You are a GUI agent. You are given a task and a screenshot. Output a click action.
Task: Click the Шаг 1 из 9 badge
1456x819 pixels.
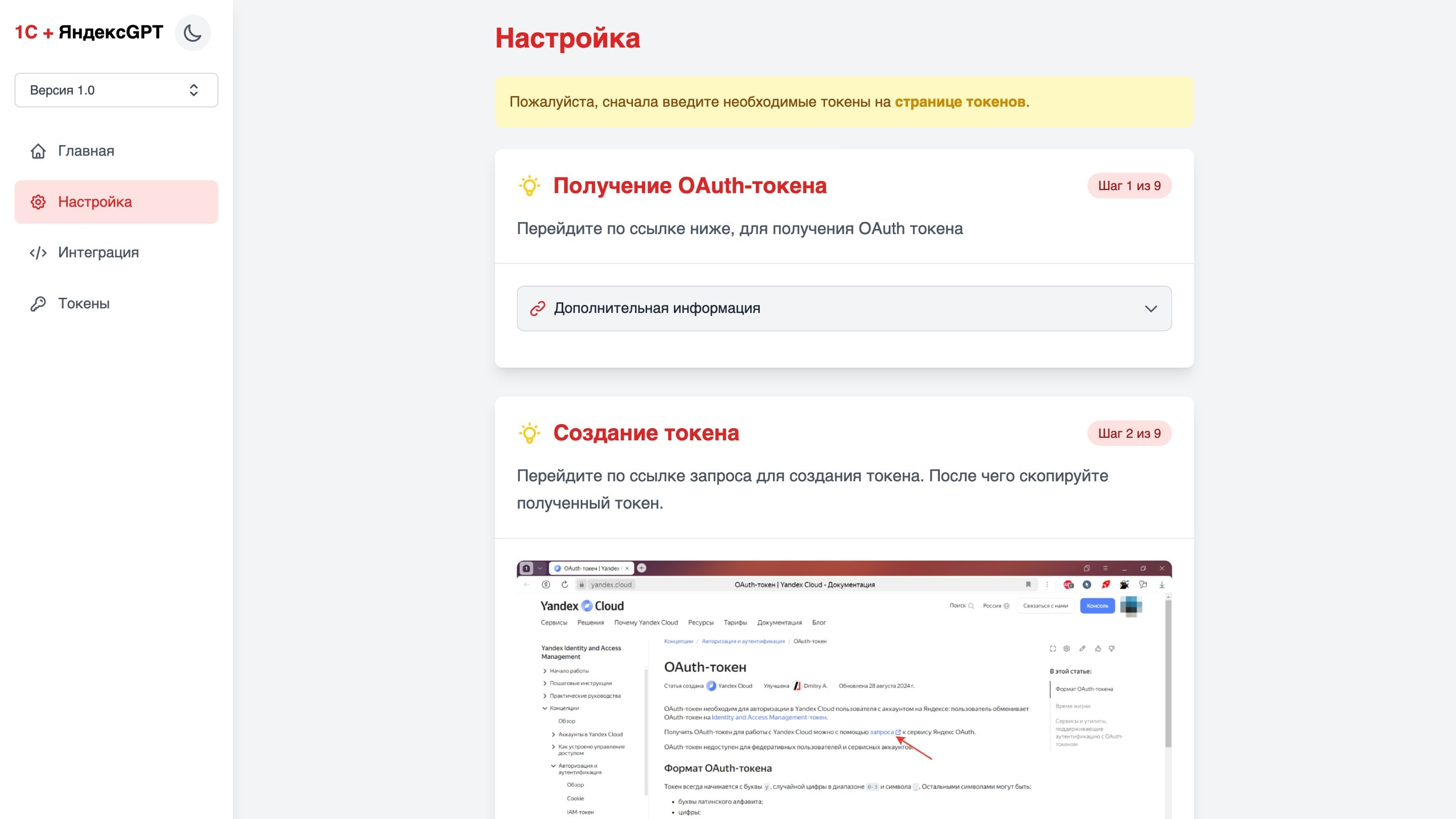(1129, 186)
